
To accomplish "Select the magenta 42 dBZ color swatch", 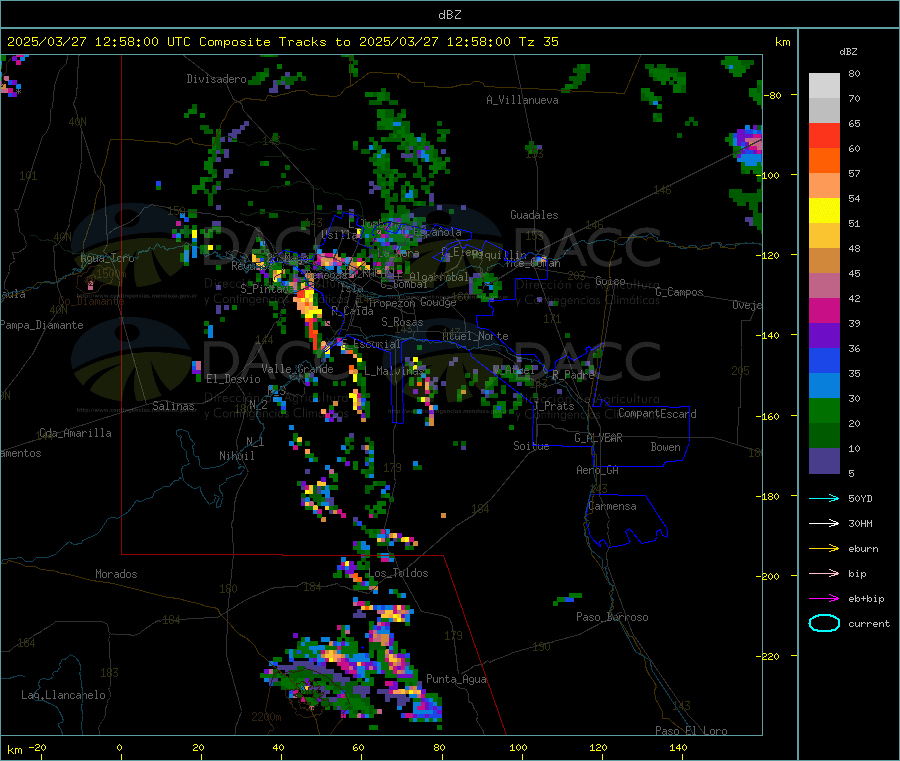I will (x=824, y=310).
